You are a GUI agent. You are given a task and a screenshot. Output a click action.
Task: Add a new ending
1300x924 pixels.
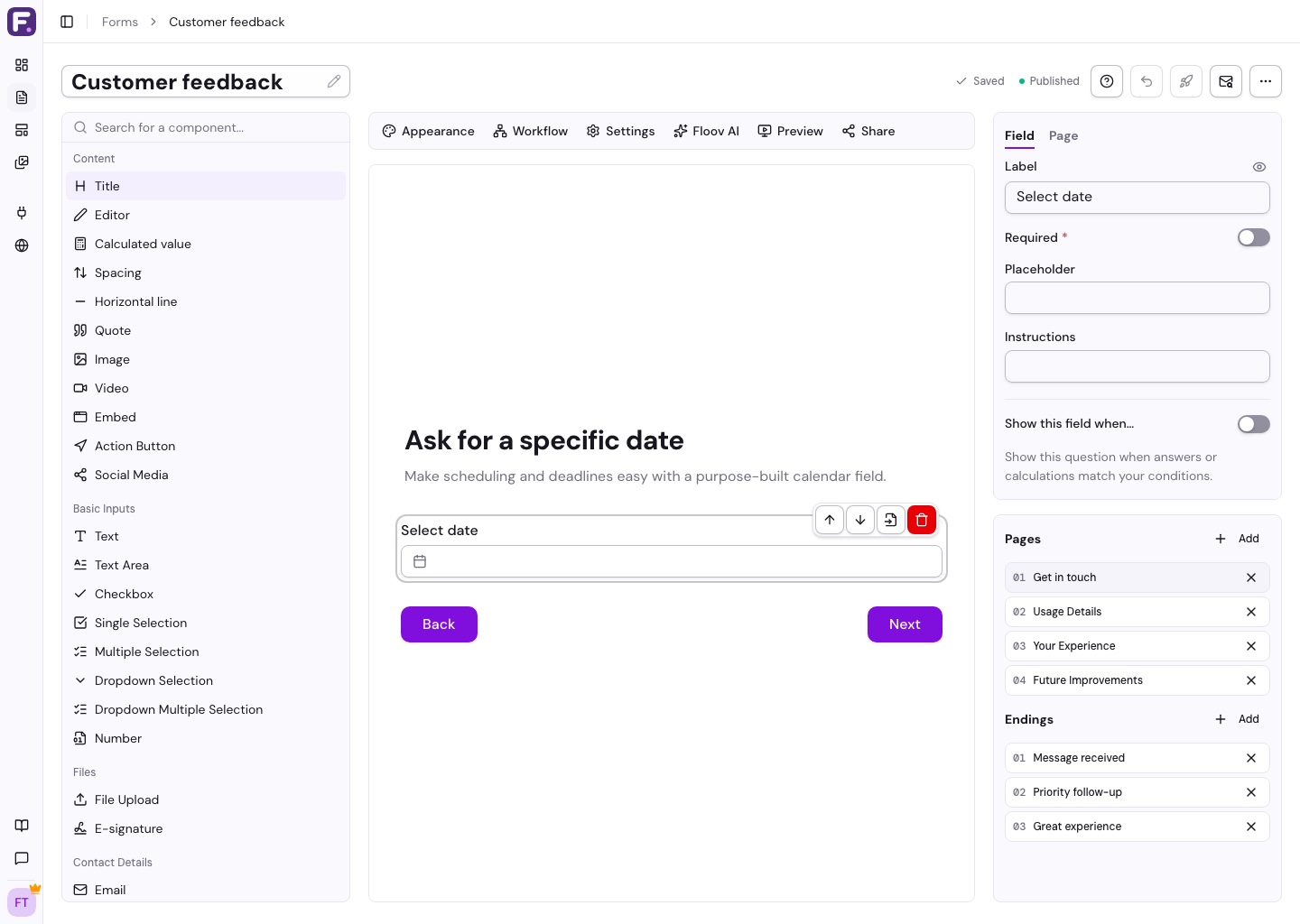[1238, 719]
